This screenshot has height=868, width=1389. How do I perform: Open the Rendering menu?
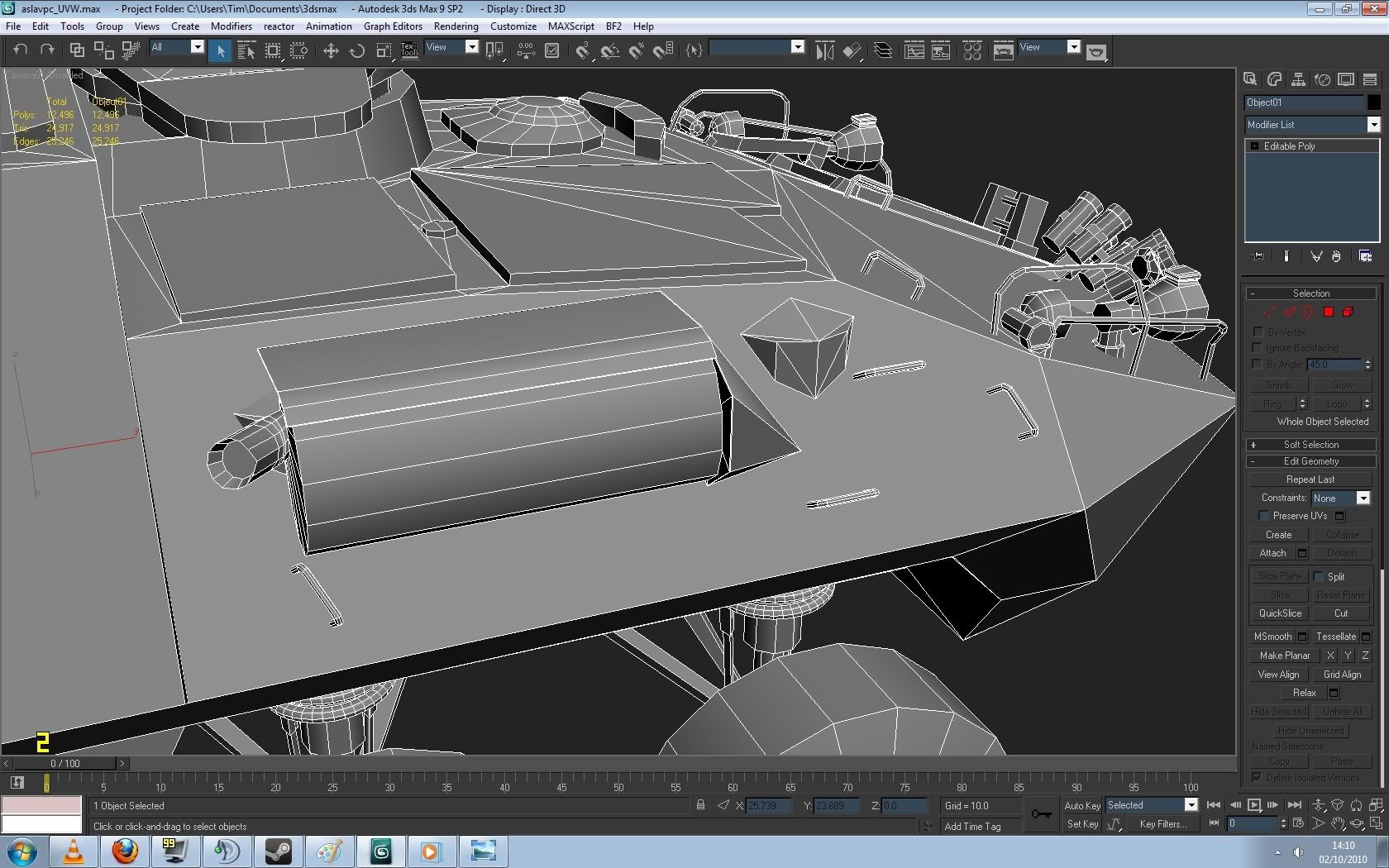(x=456, y=26)
